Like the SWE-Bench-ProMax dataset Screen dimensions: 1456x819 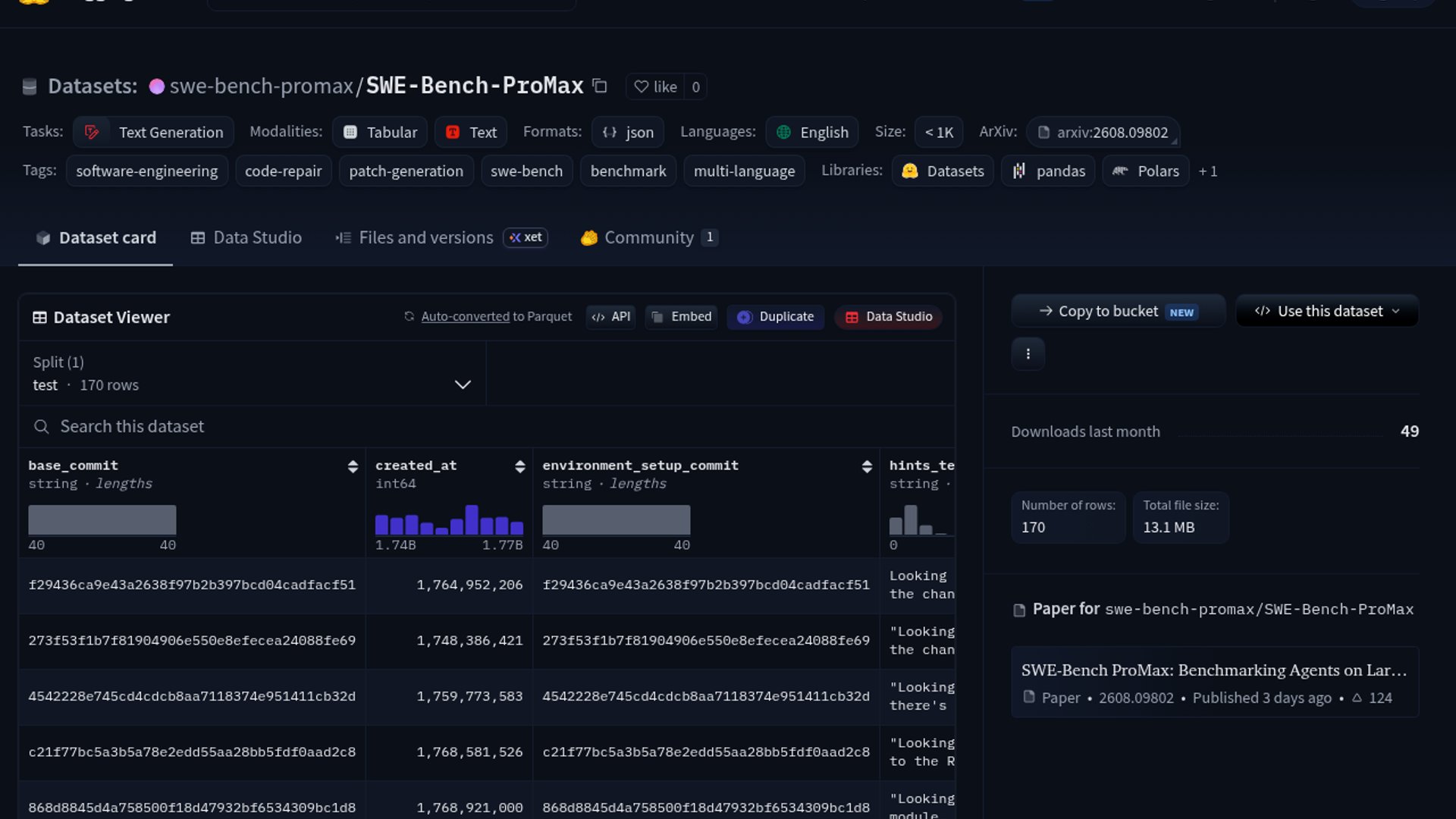(x=656, y=86)
